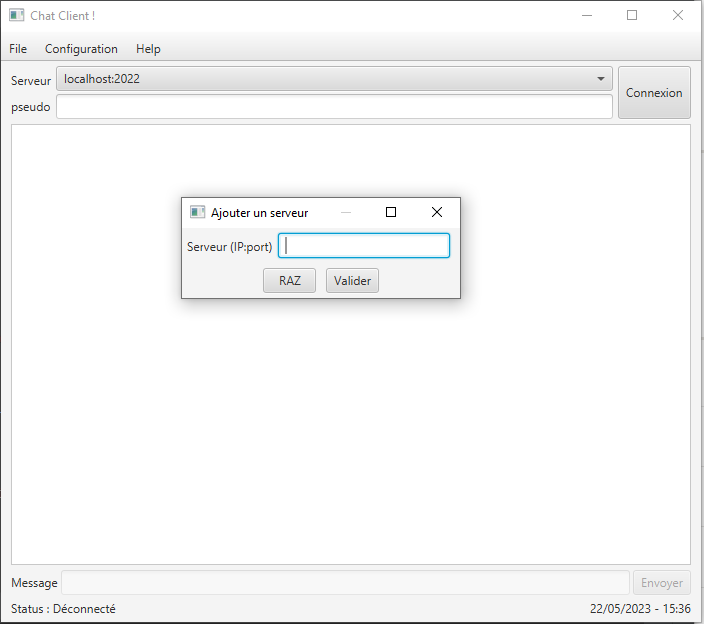Viewport: 704px width, 624px height.
Task: Click the Ajouter un serveur window icon
Action: 197,212
